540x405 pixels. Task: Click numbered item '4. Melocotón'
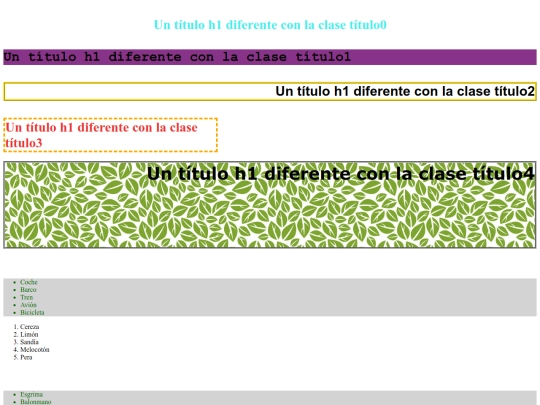[x=31, y=349]
